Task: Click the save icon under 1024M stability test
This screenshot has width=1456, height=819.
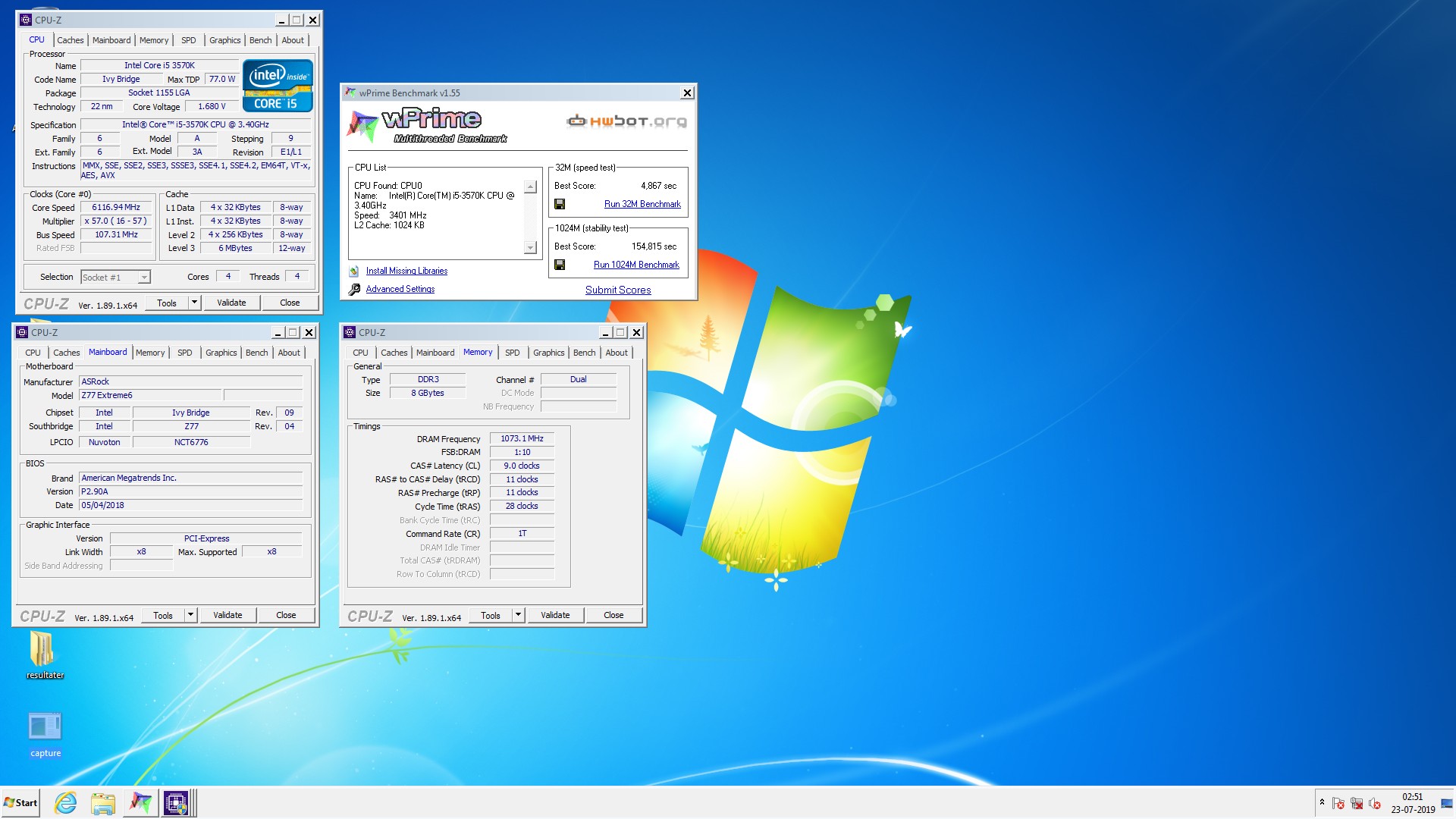Action: point(560,265)
